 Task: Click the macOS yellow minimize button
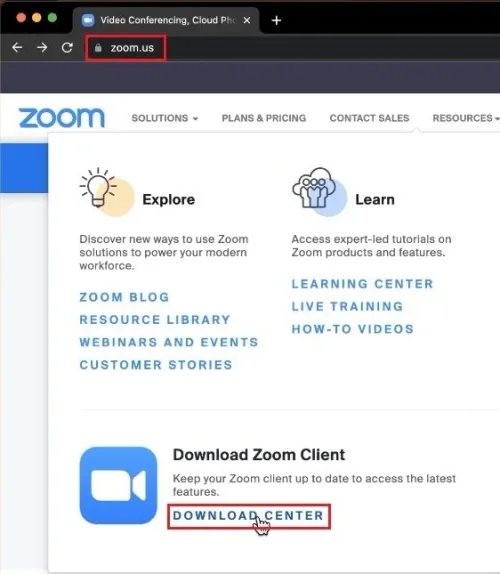coord(37,18)
